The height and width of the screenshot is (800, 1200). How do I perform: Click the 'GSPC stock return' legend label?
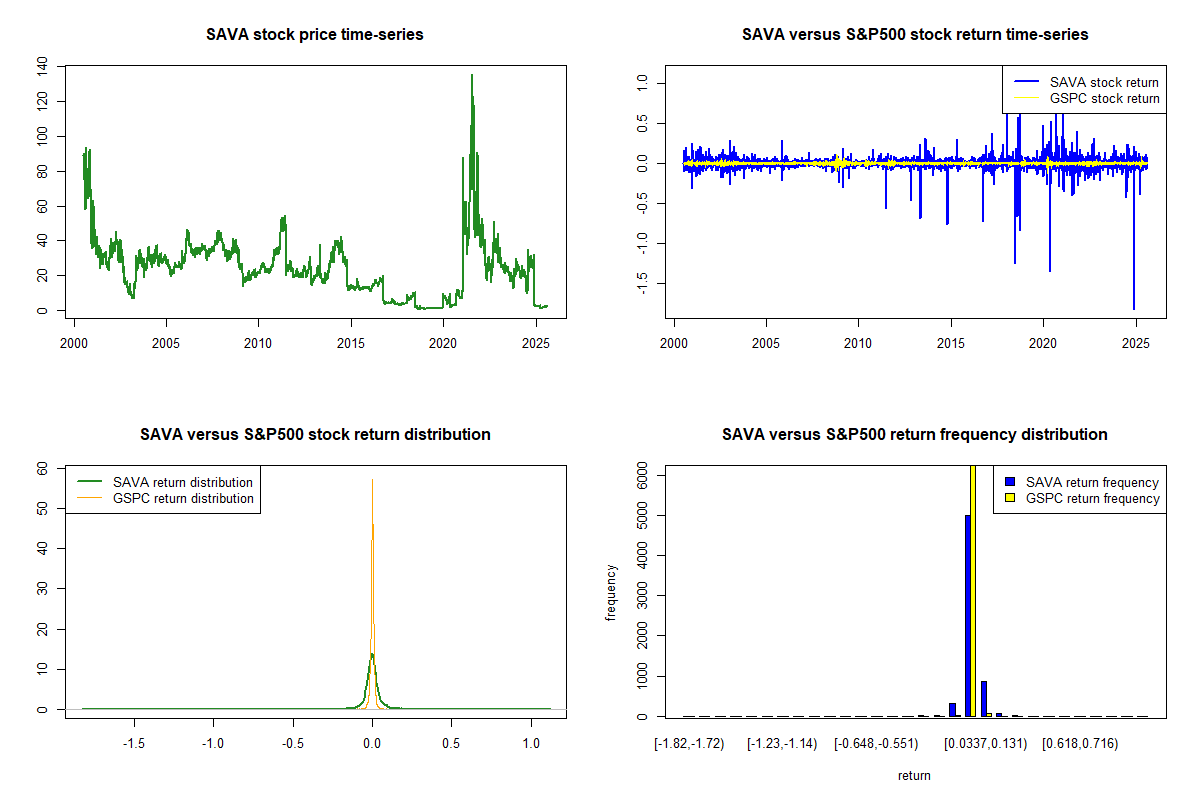coord(1104,99)
